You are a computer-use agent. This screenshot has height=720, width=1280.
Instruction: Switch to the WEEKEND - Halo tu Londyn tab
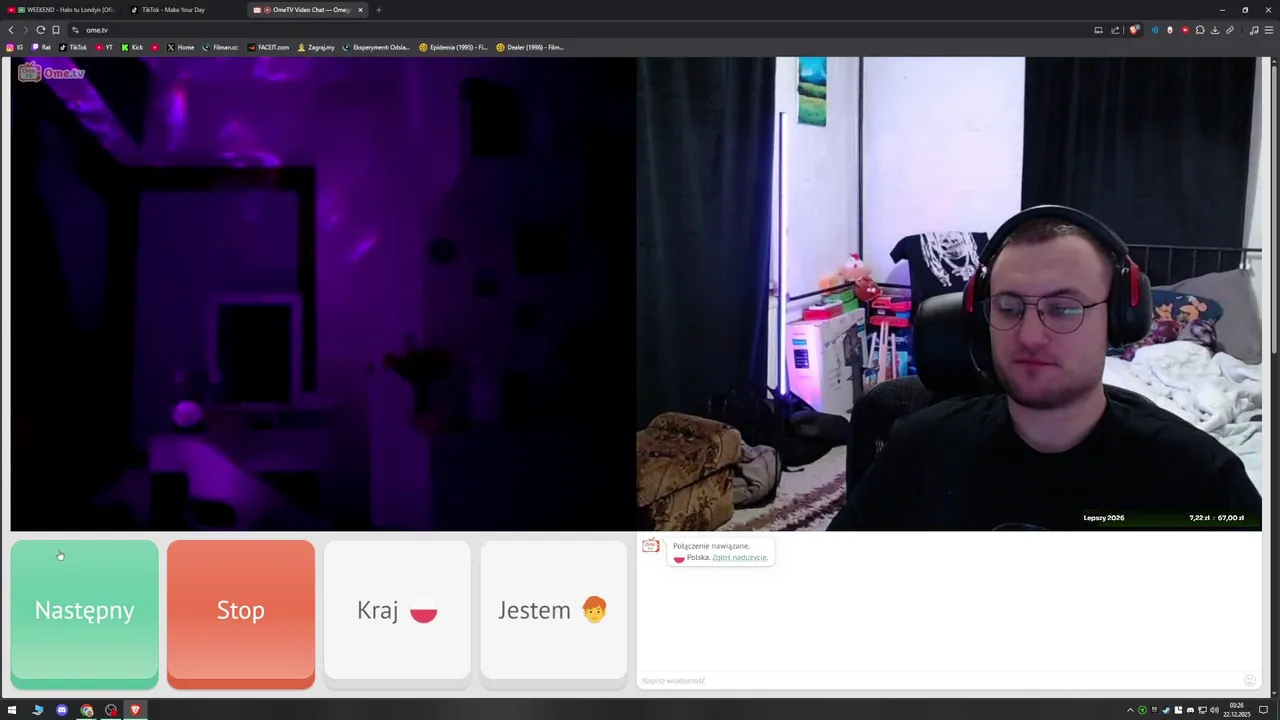[65, 10]
